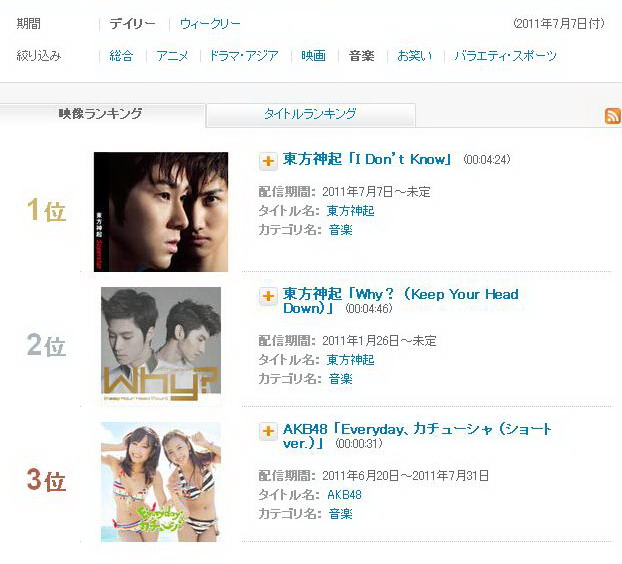Click plus icon beside I Don't Know
The image size is (622, 564).
[268, 161]
